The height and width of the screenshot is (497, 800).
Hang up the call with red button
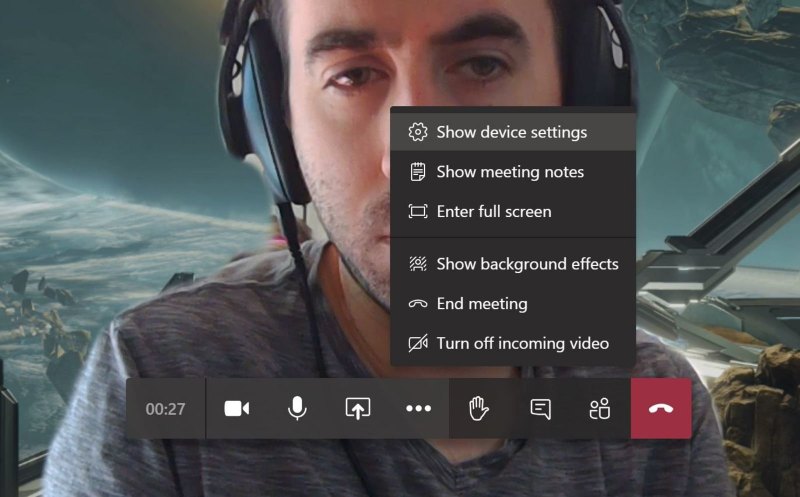click(x=661, y=408)
